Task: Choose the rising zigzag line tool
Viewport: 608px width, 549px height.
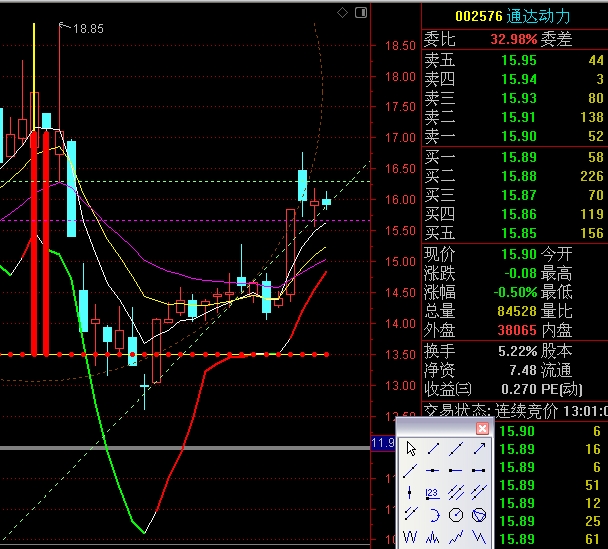Action: (x=456, y=537)
